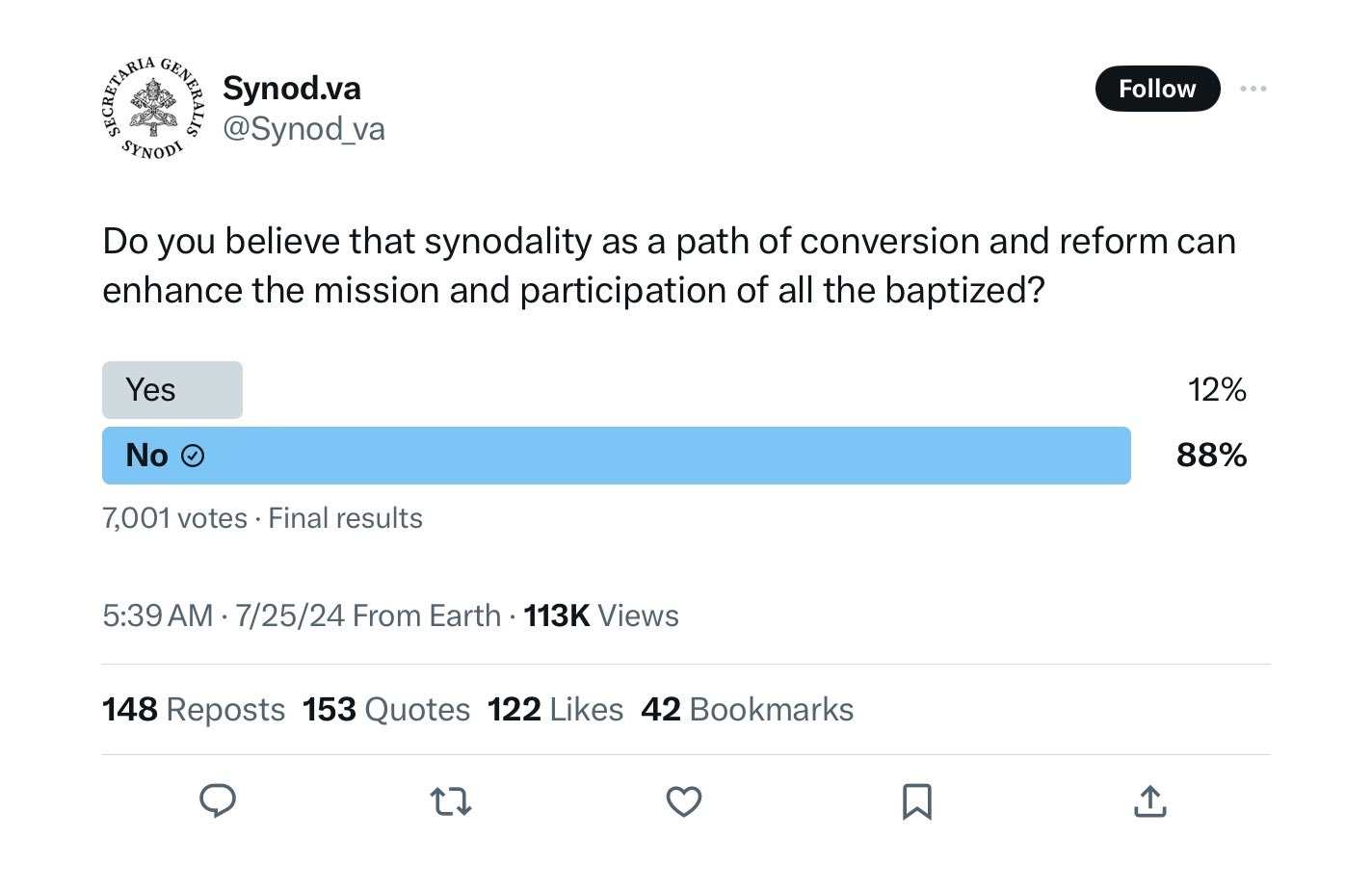Viewport: 1372px width, 890px height.
Task: Click the checkmark icon beside No
Action: 193,456
